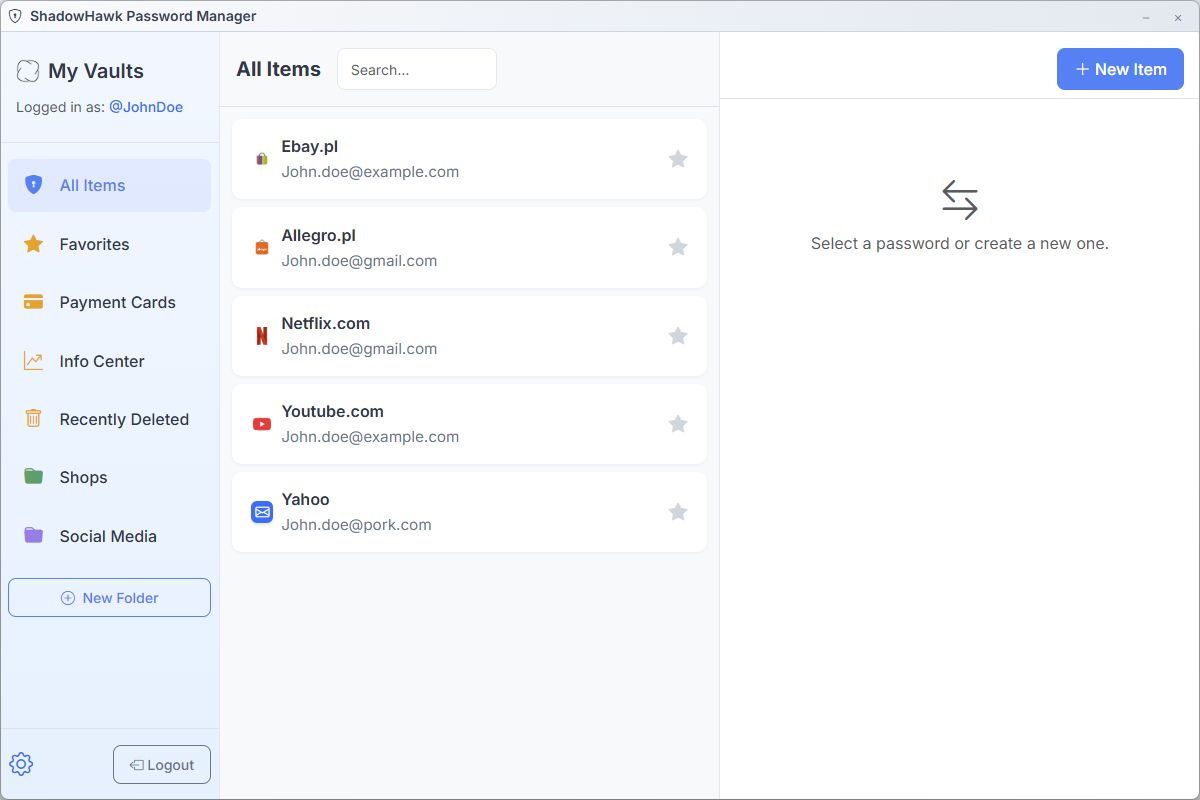Open Recently Deleted via the trash icon
This screenshot has width=1200, height=800.
(x=33, y=419)
